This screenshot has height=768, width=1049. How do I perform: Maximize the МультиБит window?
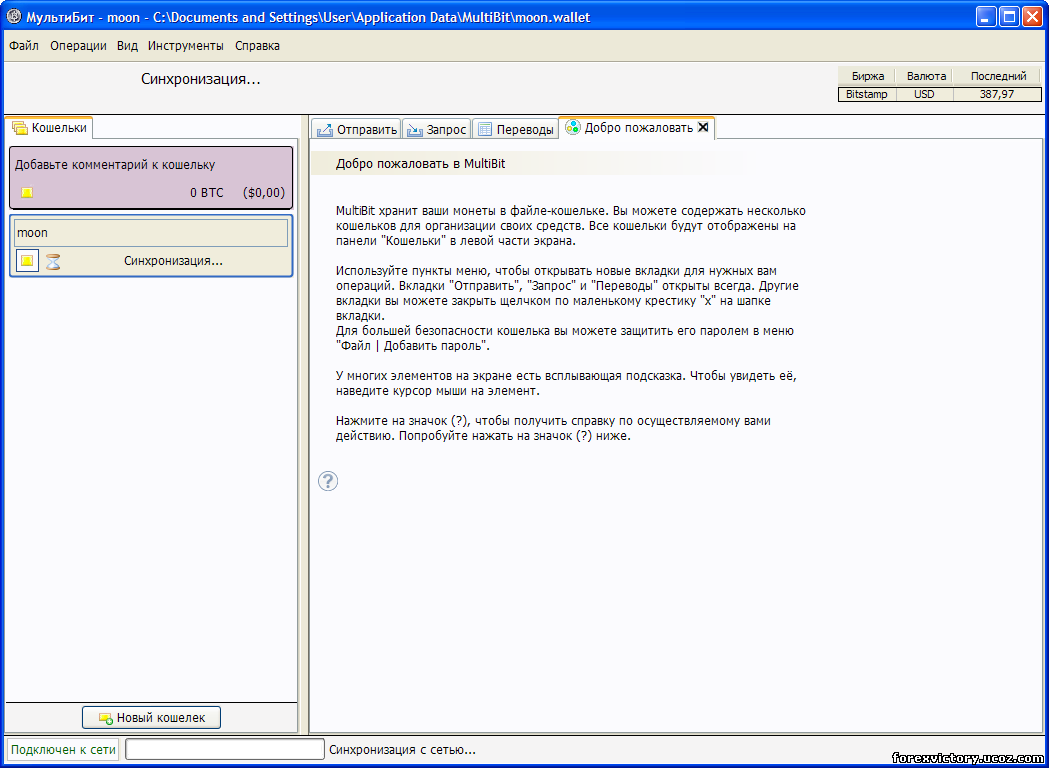point(1009,17)
